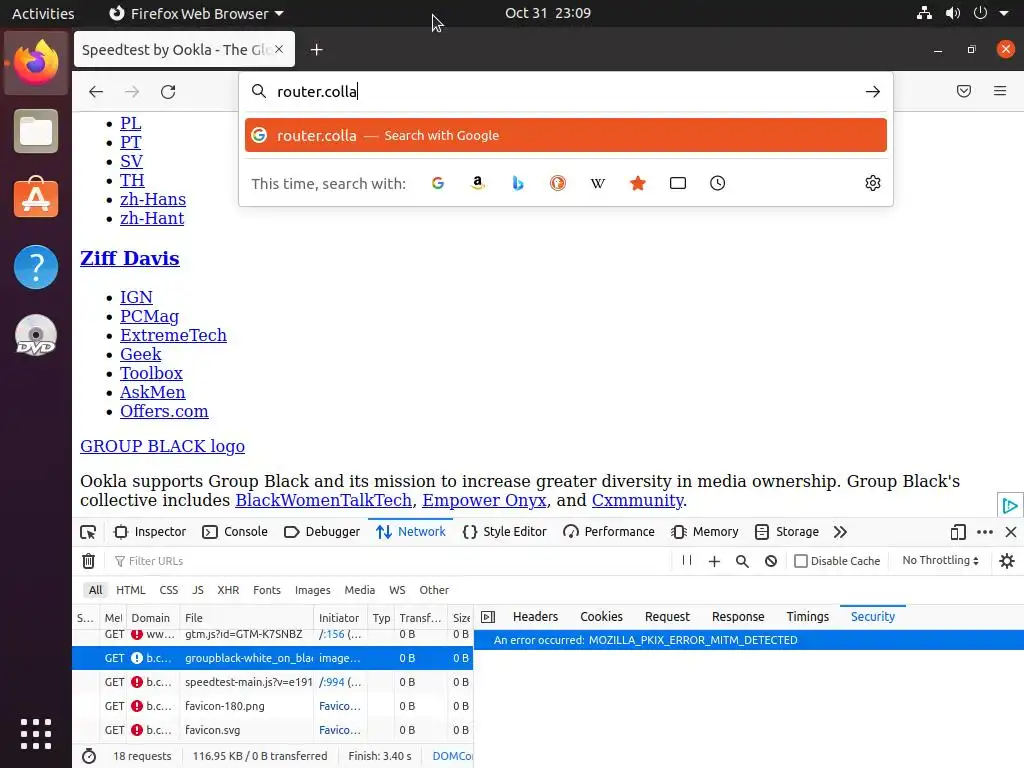Open the GROUP BLACK logo link
Image resolution: width=1024 pixels, height=768 pixels.
pos(162,447)
